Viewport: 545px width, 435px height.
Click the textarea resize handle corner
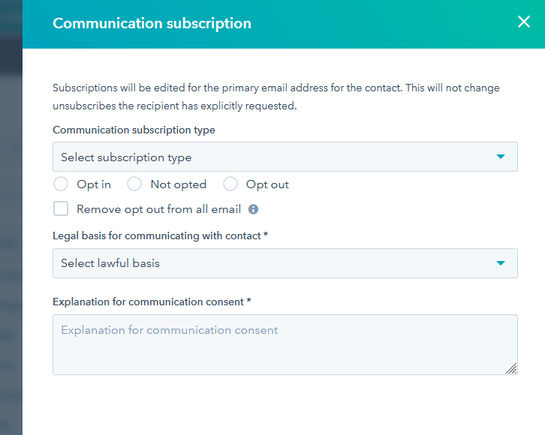pyautogui.click(x=511, y=369)
